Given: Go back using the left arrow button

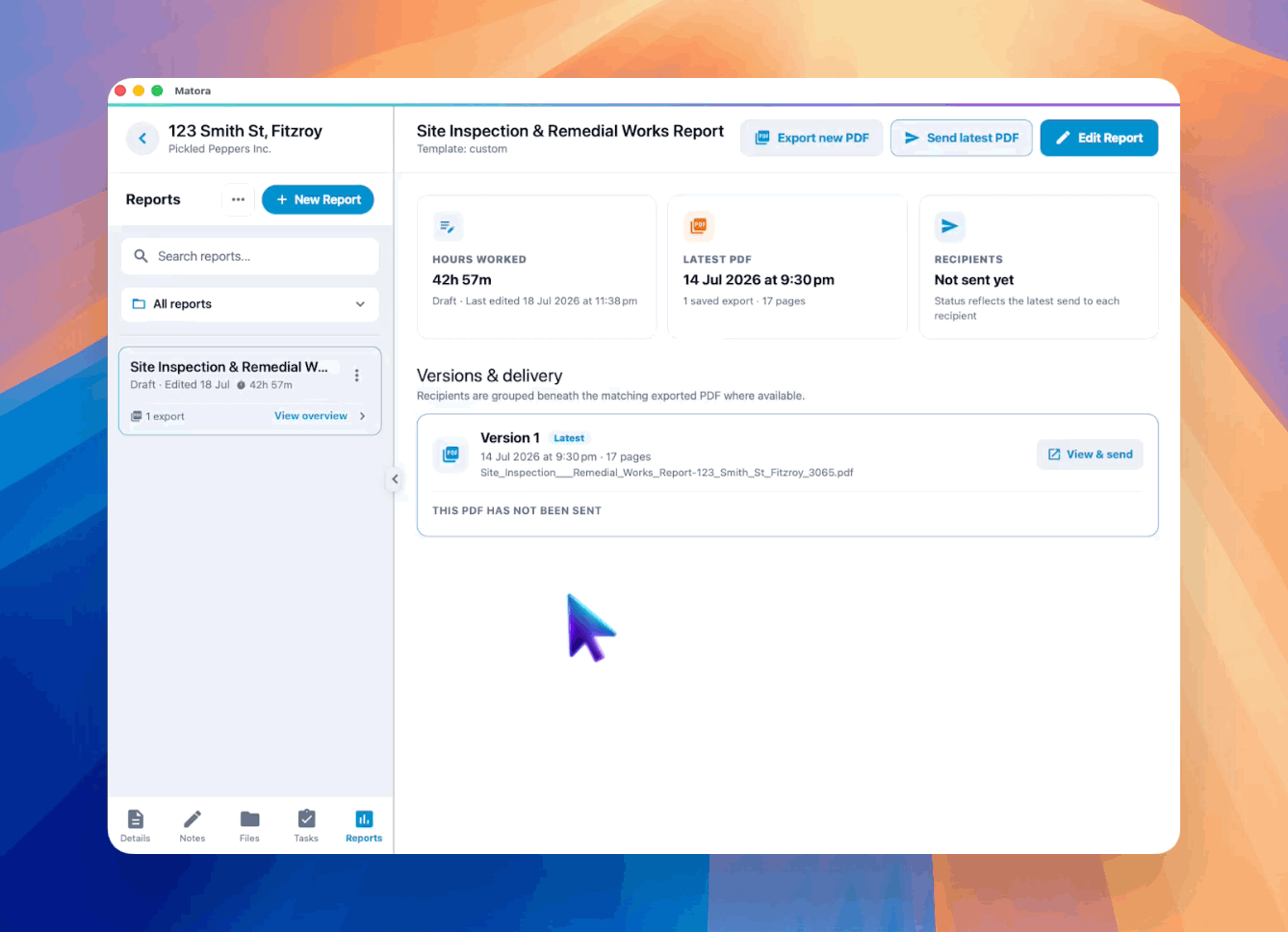Looking at the screenshot, I should pos(142,139).
